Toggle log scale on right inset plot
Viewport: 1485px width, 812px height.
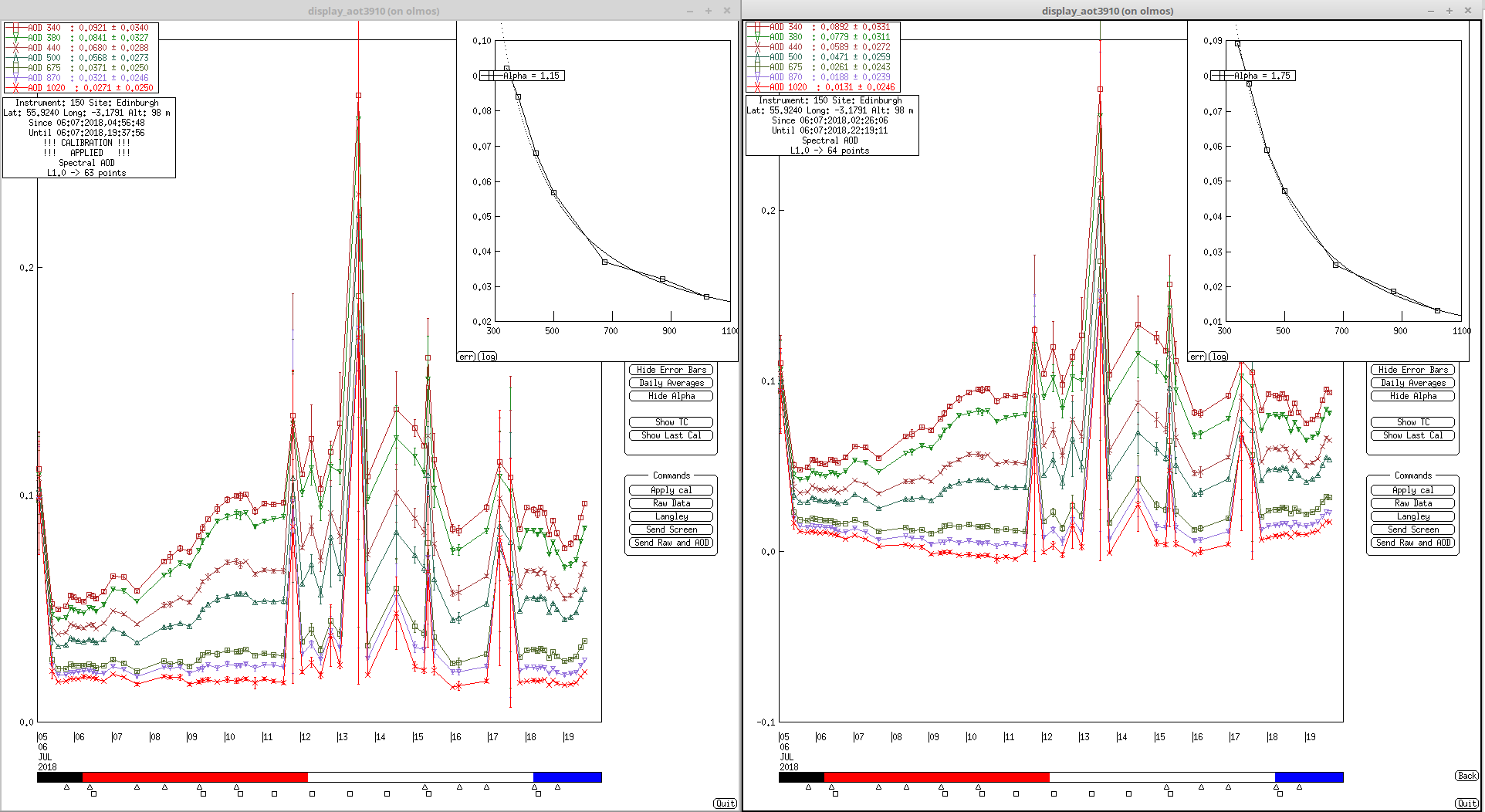1219,357
